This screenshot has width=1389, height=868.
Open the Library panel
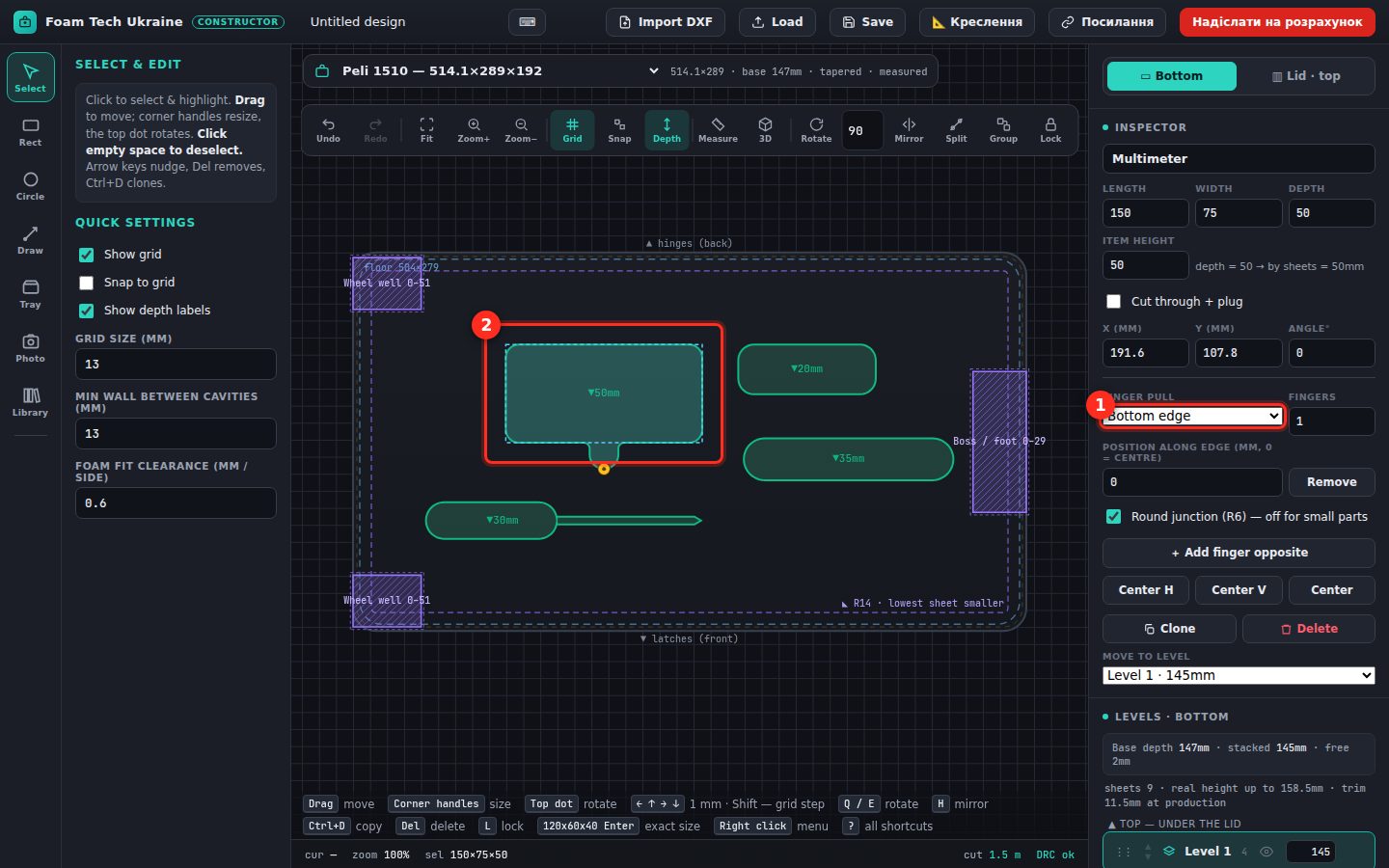point(30,402)
